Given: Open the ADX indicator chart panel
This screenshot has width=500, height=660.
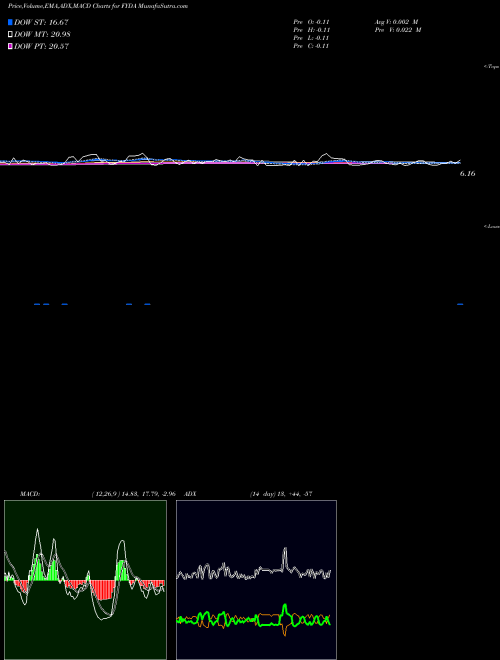Looking at the screenshot, I should tap(256, 580).
